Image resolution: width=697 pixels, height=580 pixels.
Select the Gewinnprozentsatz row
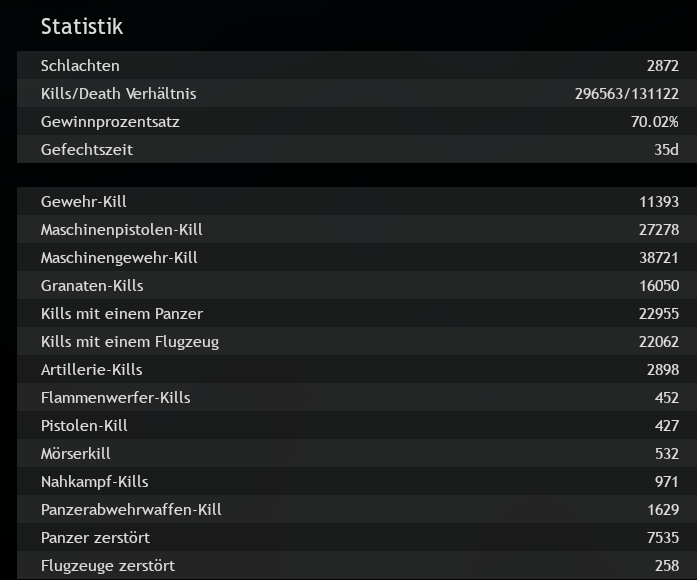coord(357,121)
